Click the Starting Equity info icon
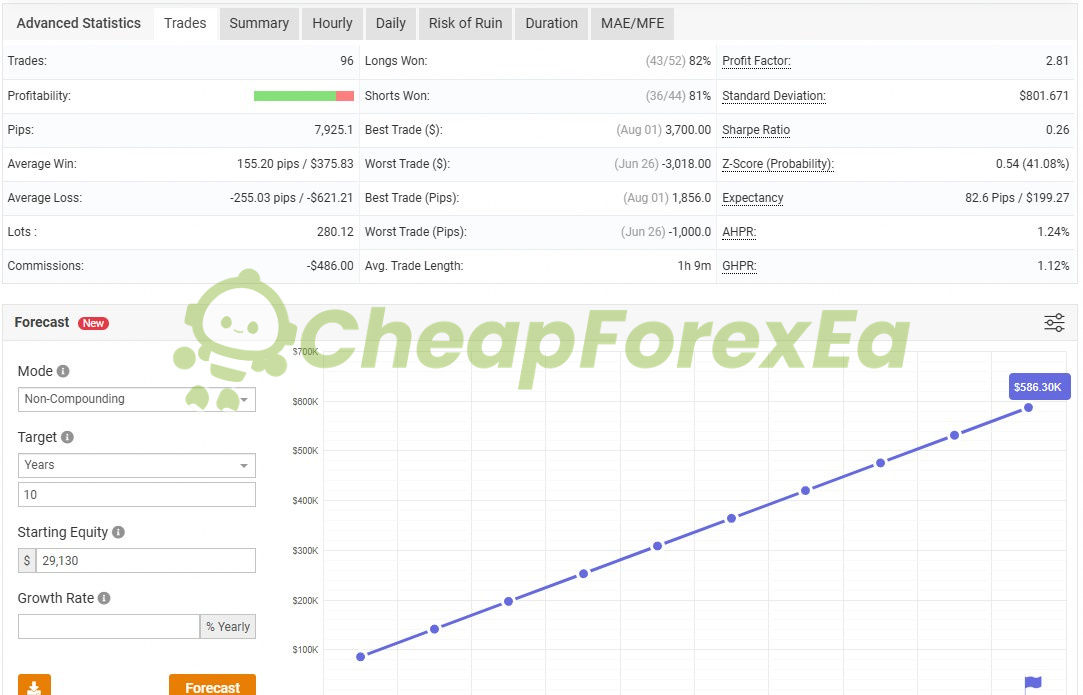This screenshot has width=1083, height=695. tap(118, 532)
